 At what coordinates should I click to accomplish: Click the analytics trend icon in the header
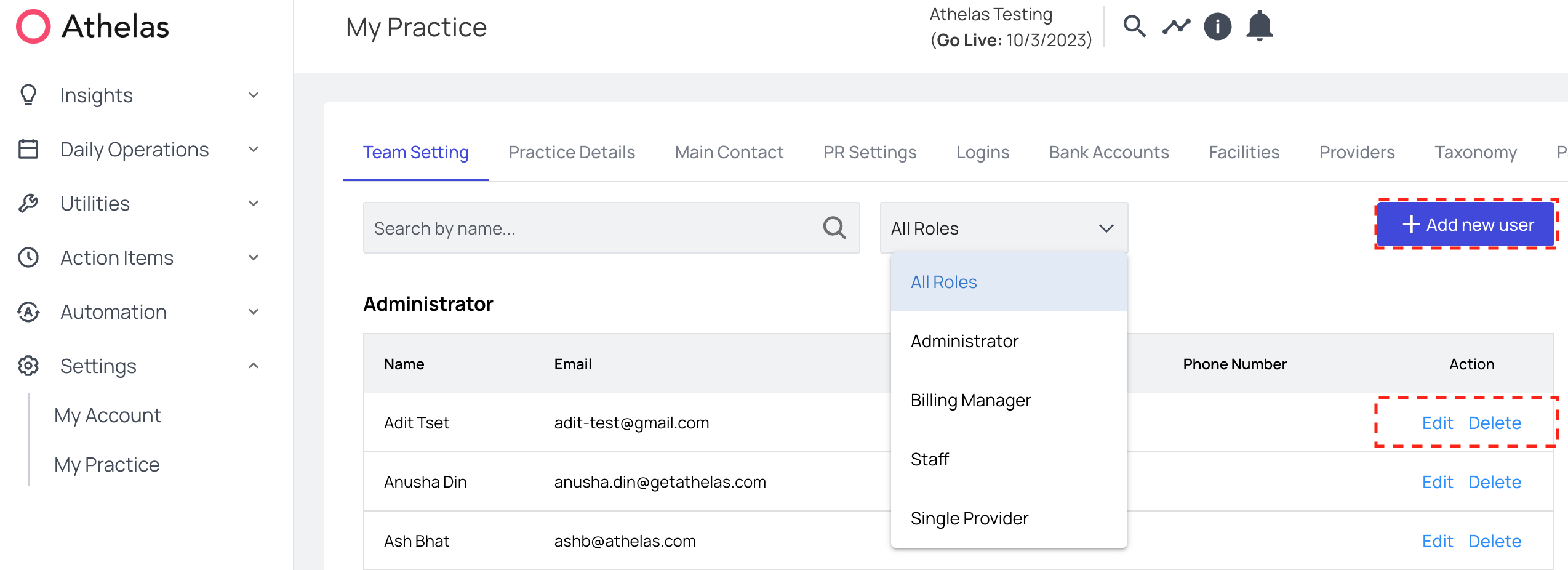click(1175, 26)
